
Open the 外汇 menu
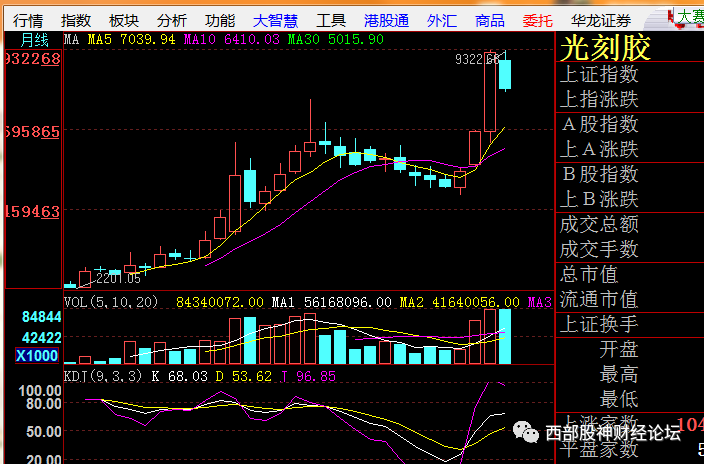point(442,20)
